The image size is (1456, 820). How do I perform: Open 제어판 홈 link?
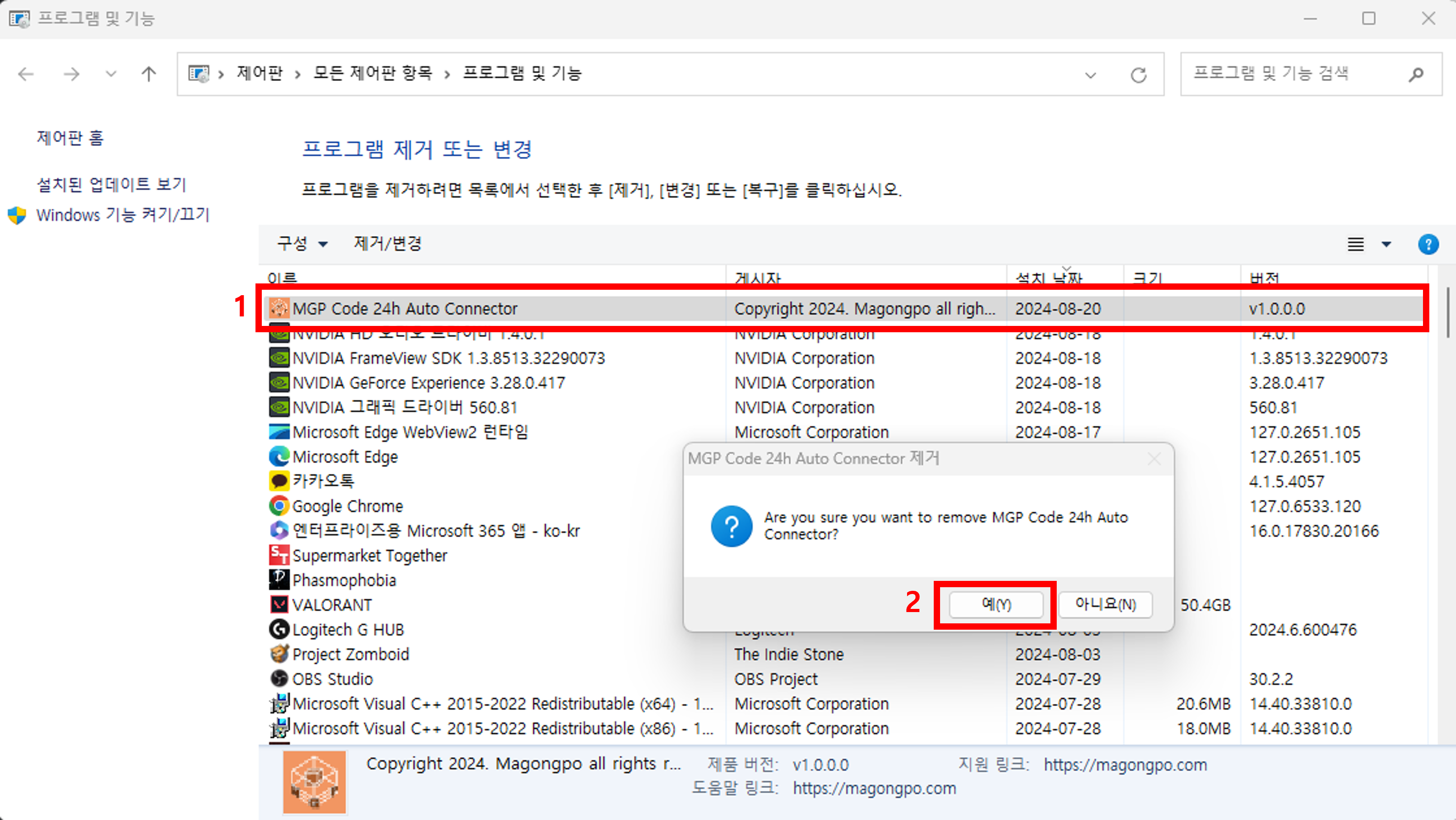click(x=71, y=138)
